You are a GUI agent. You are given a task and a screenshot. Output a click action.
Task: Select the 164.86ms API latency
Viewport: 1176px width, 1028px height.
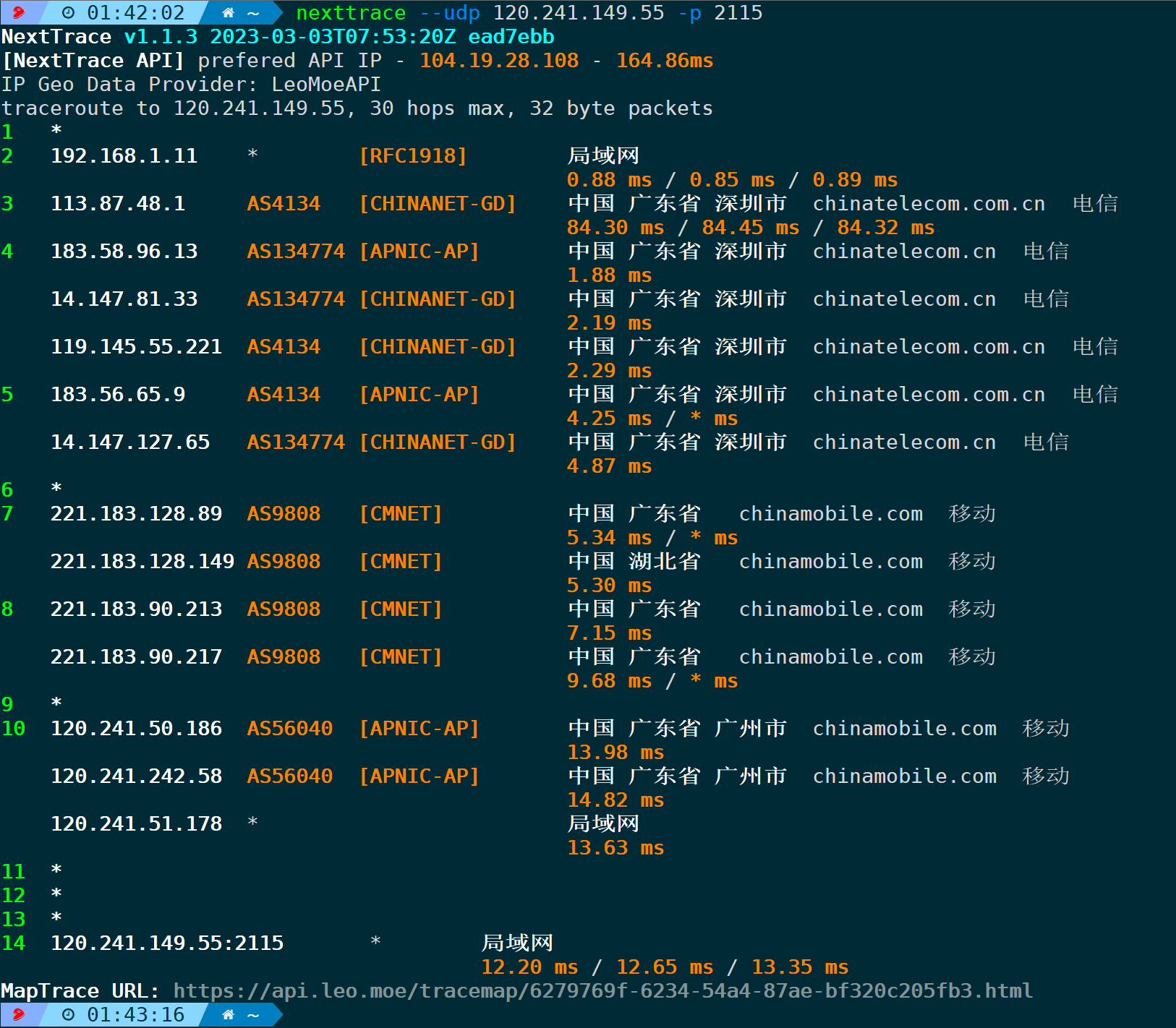(x=665, y=61)
